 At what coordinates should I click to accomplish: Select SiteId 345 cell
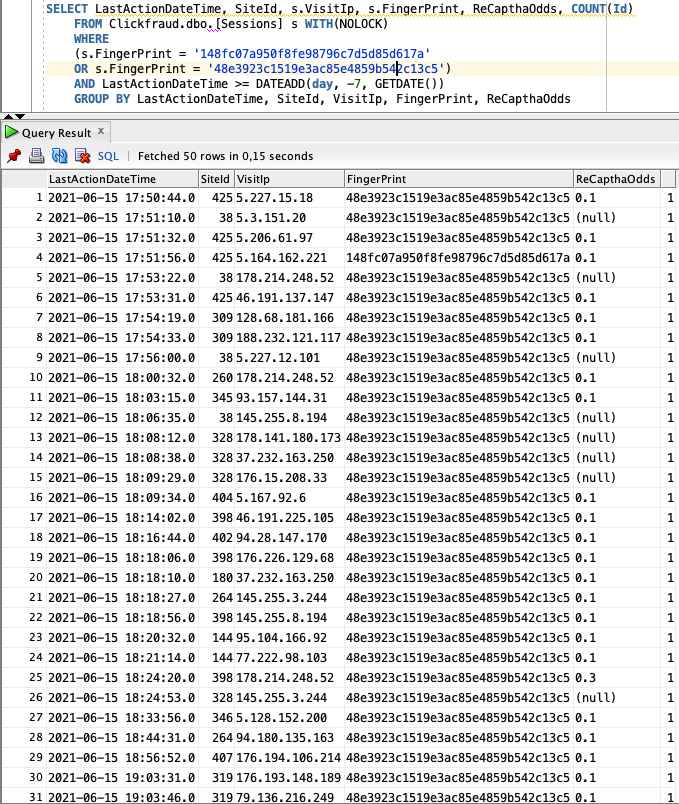tap(216, 398)
